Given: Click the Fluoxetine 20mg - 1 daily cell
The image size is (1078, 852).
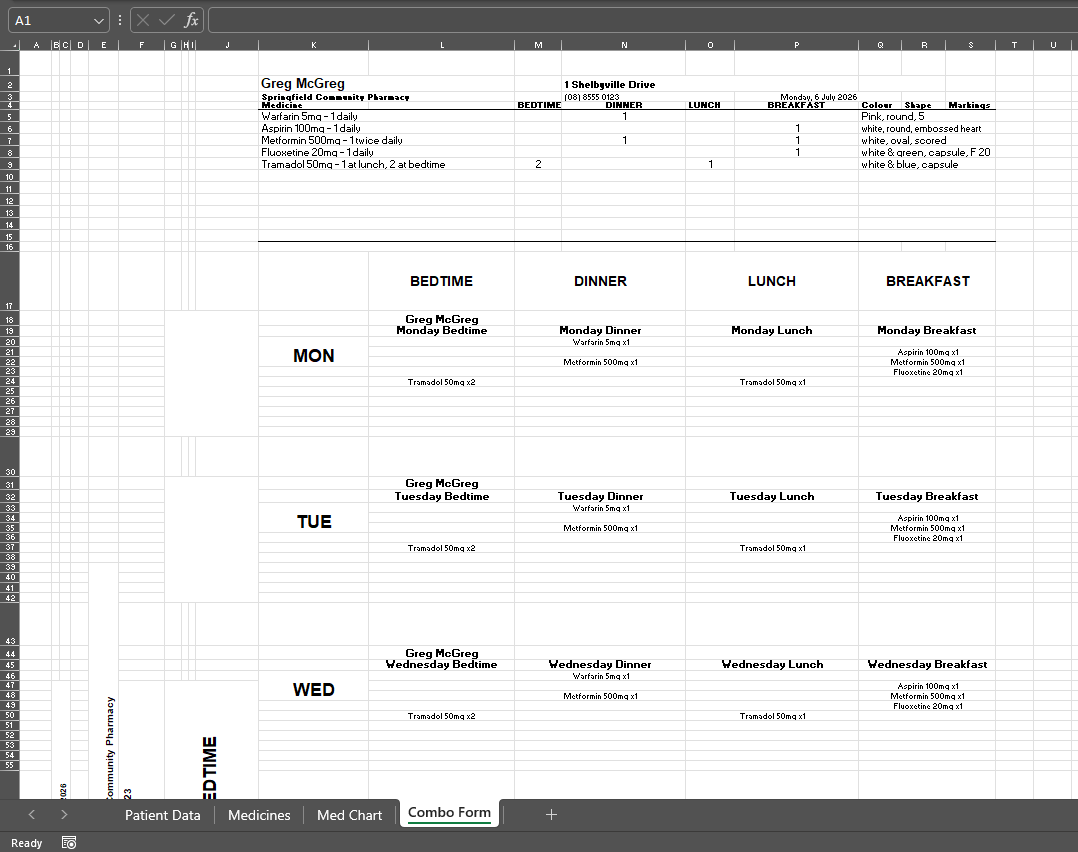Looking at the screenshot, I should point(318,153).
